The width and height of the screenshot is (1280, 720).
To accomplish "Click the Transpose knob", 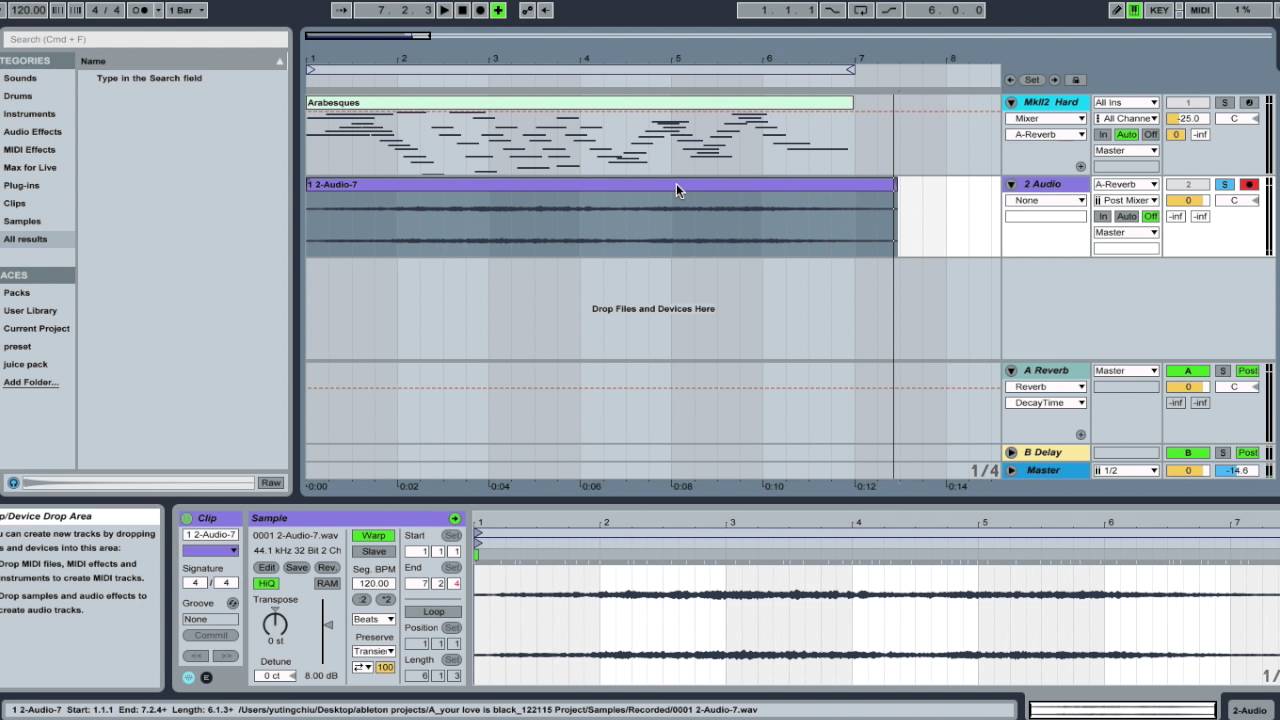I will click(275, 624).
